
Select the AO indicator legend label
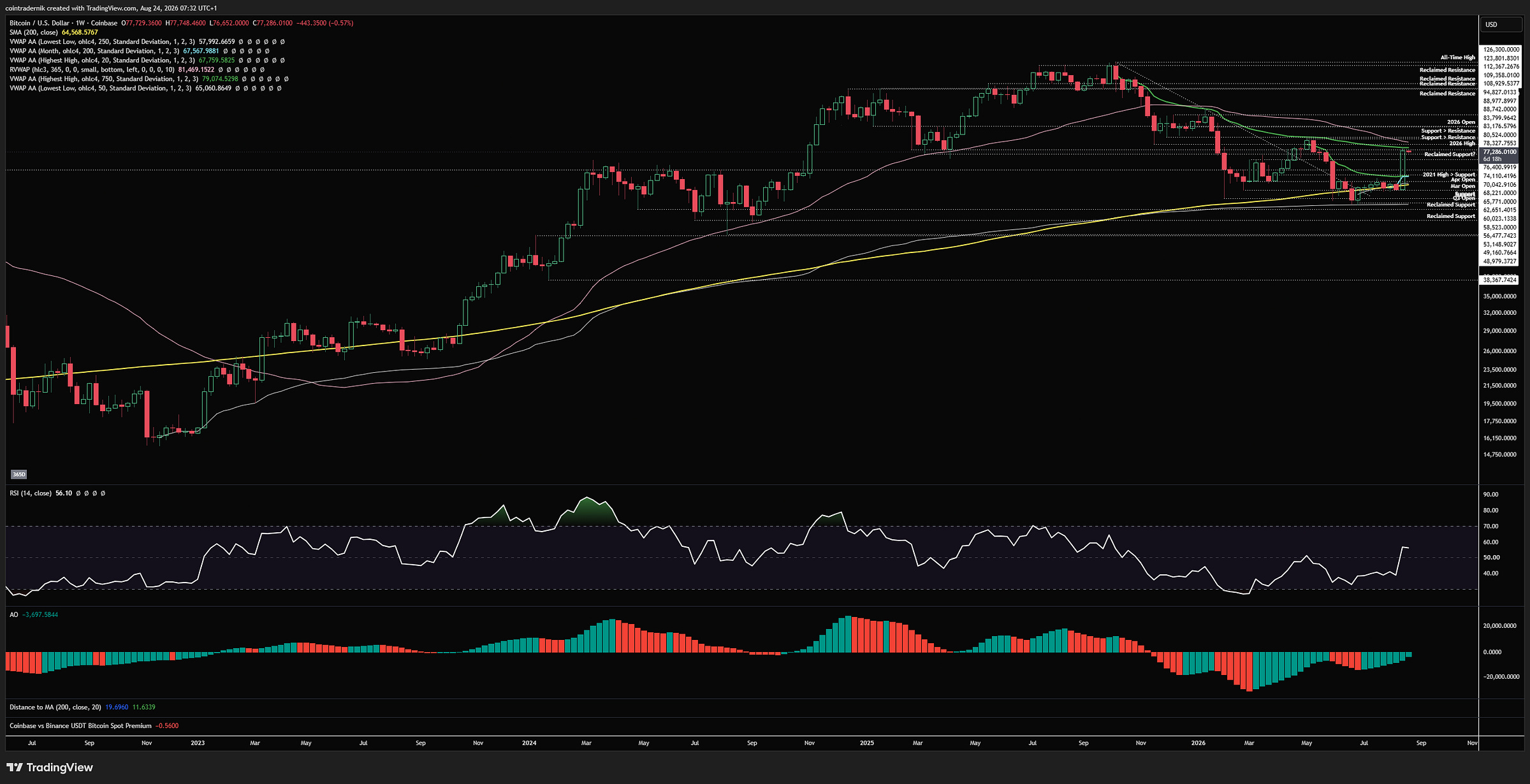(x=14, y=614)
